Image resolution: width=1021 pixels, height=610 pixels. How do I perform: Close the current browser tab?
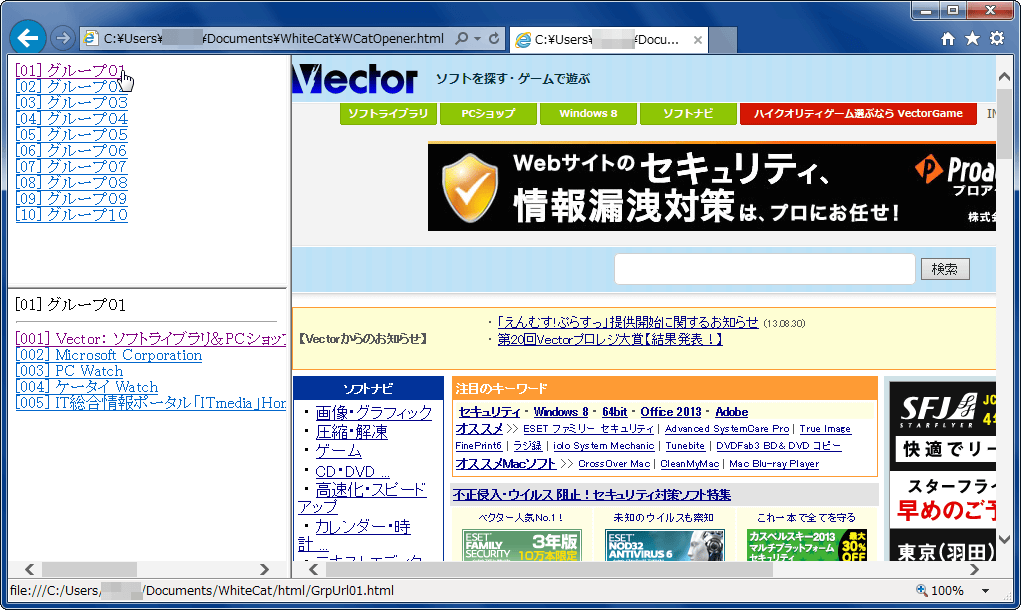point(698,40)
